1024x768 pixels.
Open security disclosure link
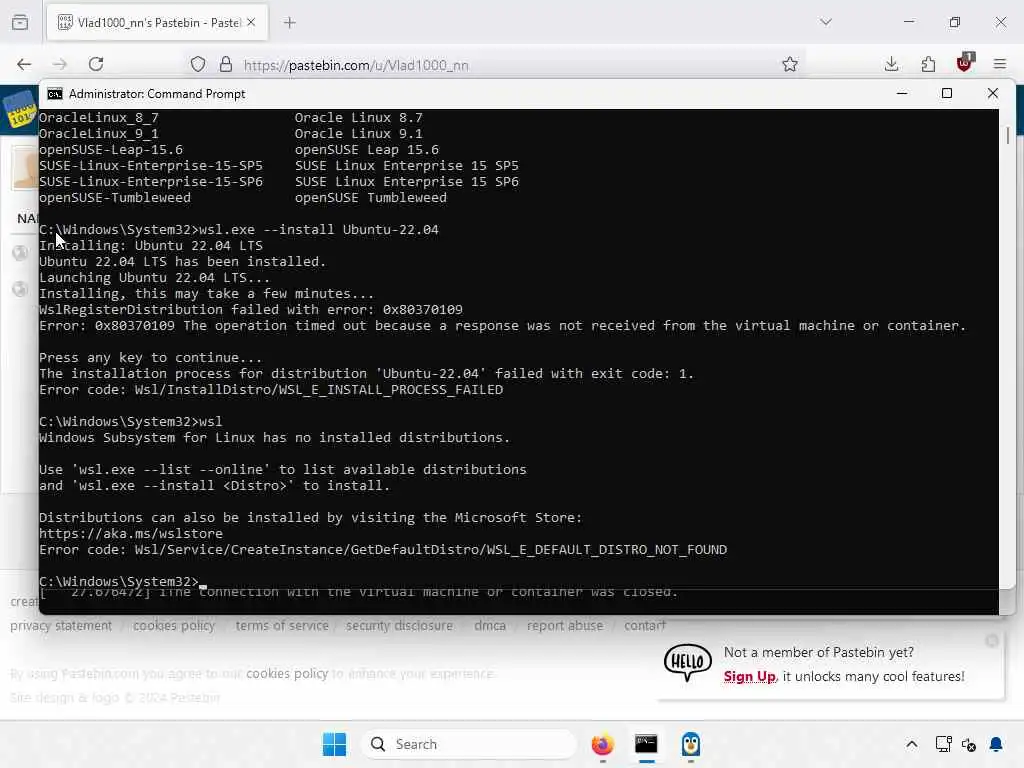pyautogui.click(x=399, y=626)
